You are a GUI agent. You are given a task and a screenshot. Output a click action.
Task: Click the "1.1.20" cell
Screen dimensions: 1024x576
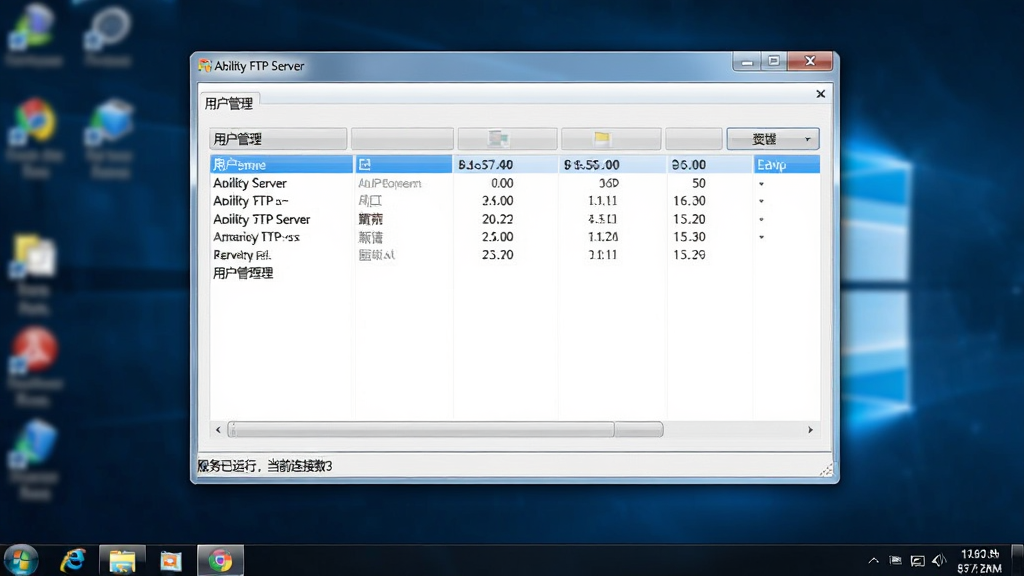pos(602,237)
